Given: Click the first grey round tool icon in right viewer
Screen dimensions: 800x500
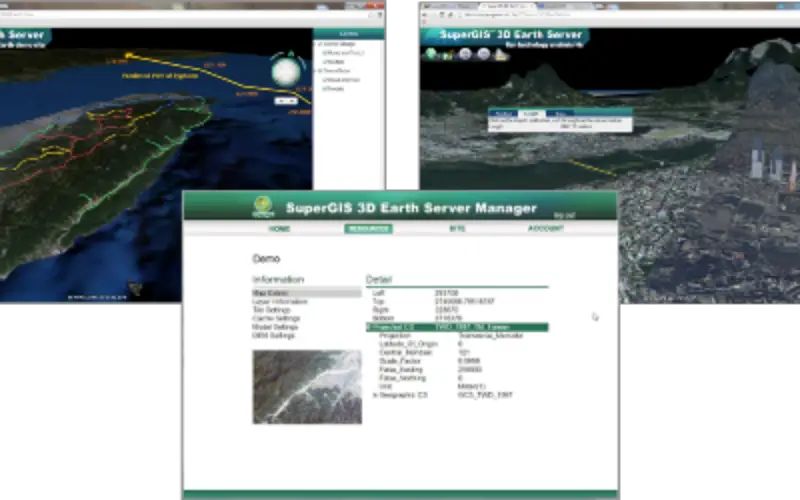Looking at the screenshot, I should [465, 54].
